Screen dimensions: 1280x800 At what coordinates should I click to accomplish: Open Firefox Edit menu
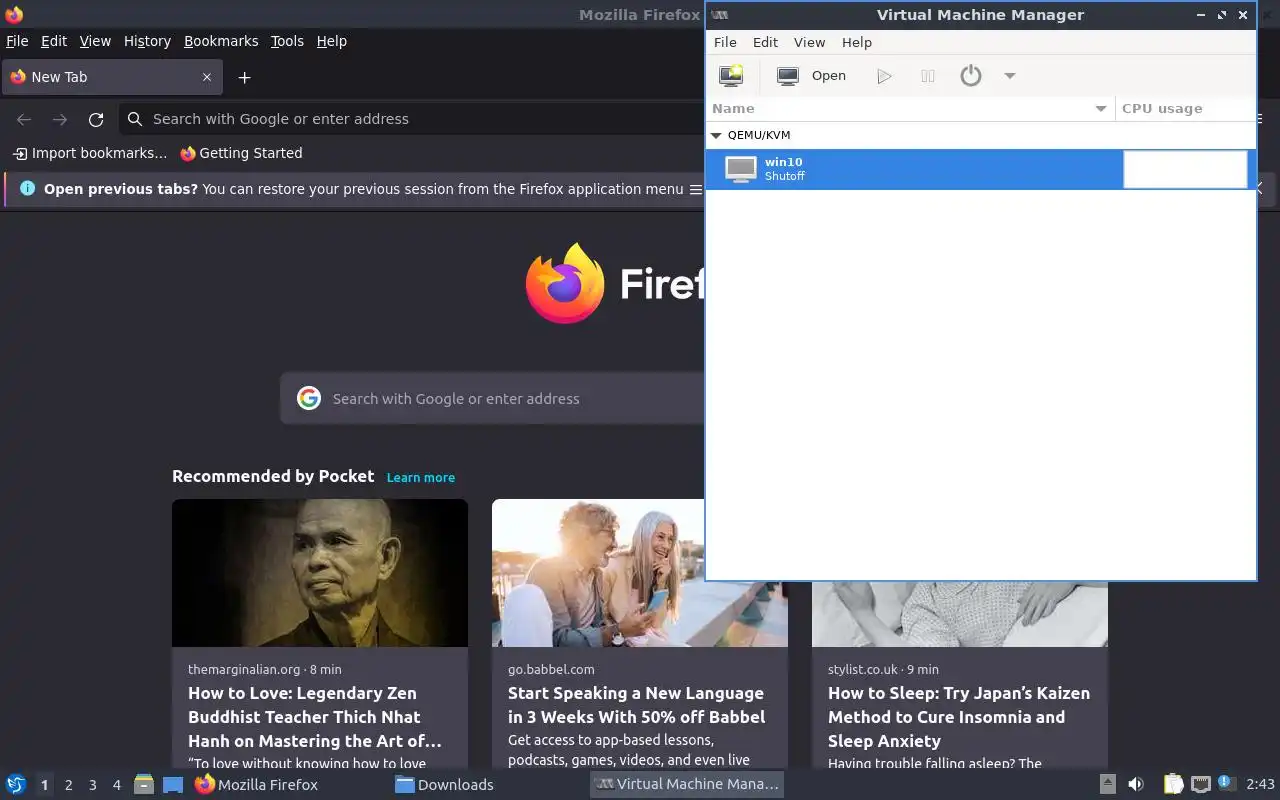point(54,41)
